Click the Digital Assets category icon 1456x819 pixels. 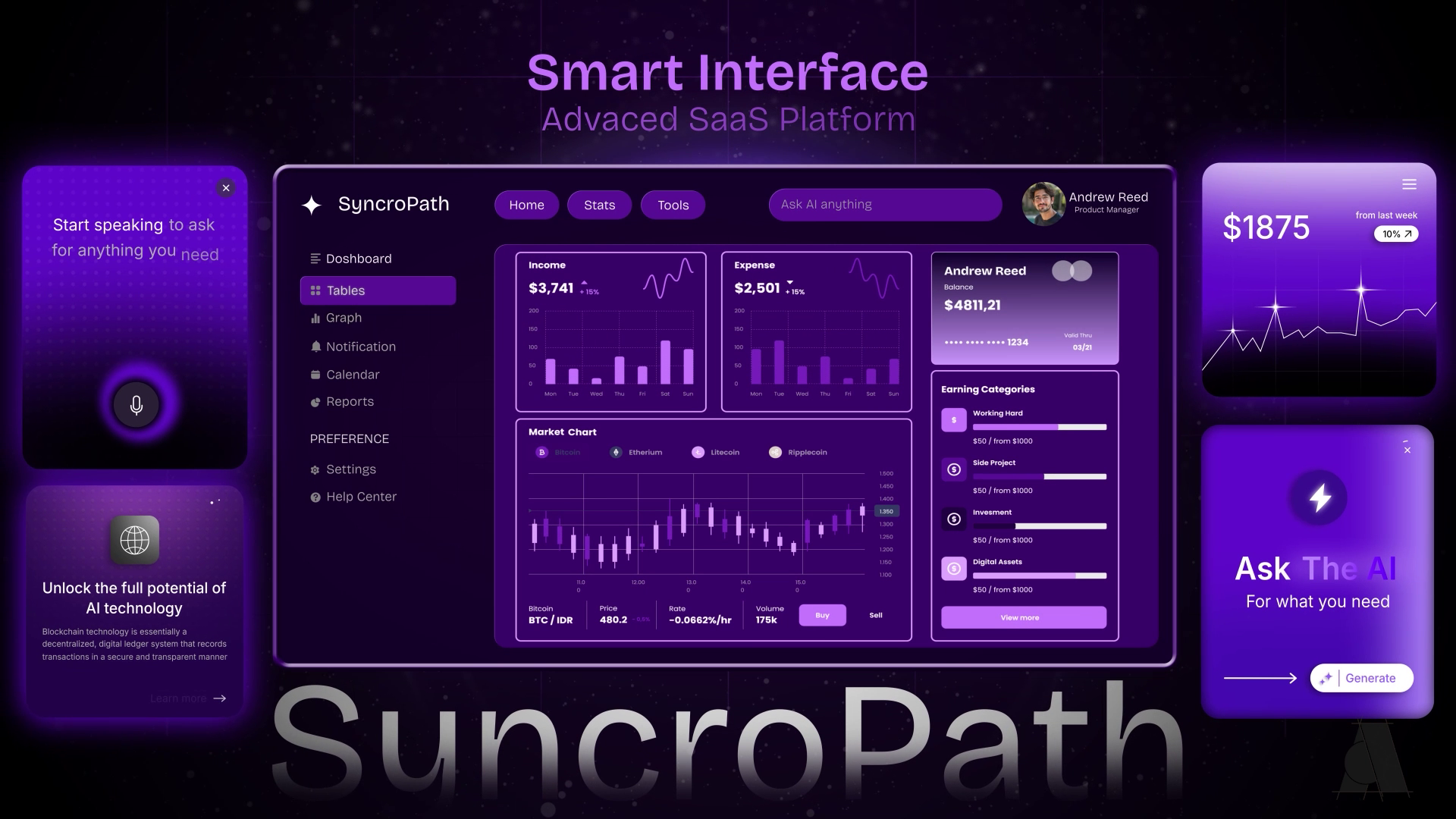954,568
